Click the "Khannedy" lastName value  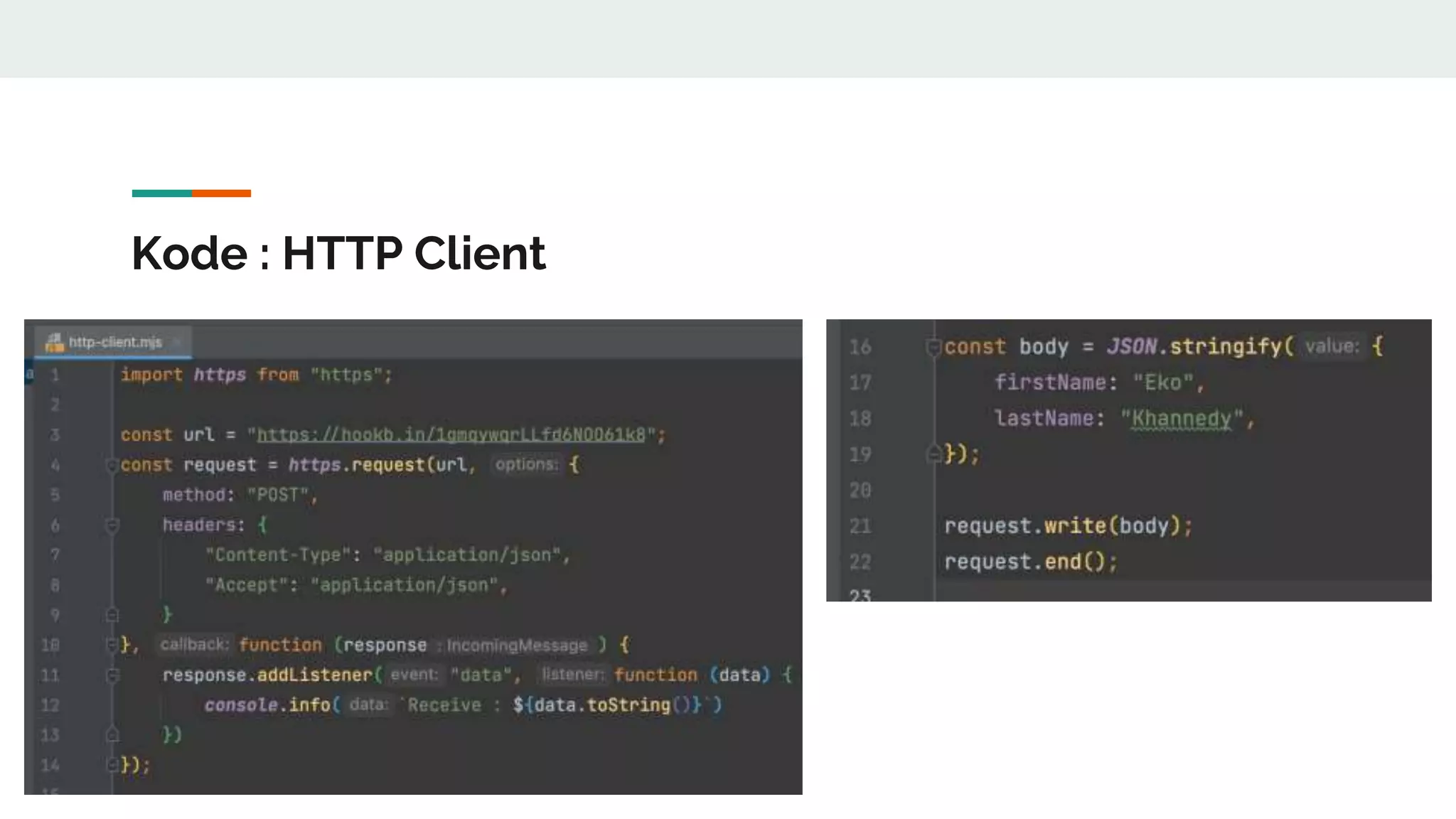click(1181, 418)
